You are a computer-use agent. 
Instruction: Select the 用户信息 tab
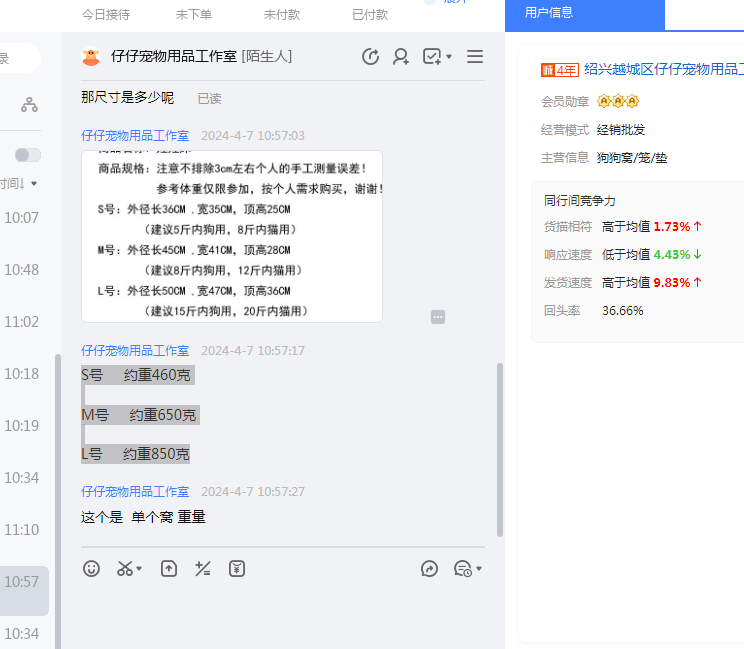pyautogui.click(x=549, y=13)
